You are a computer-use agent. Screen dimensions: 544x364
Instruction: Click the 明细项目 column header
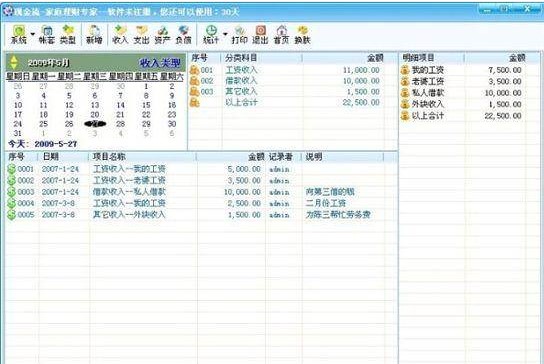pyautogui.click(x=419, y=58)
